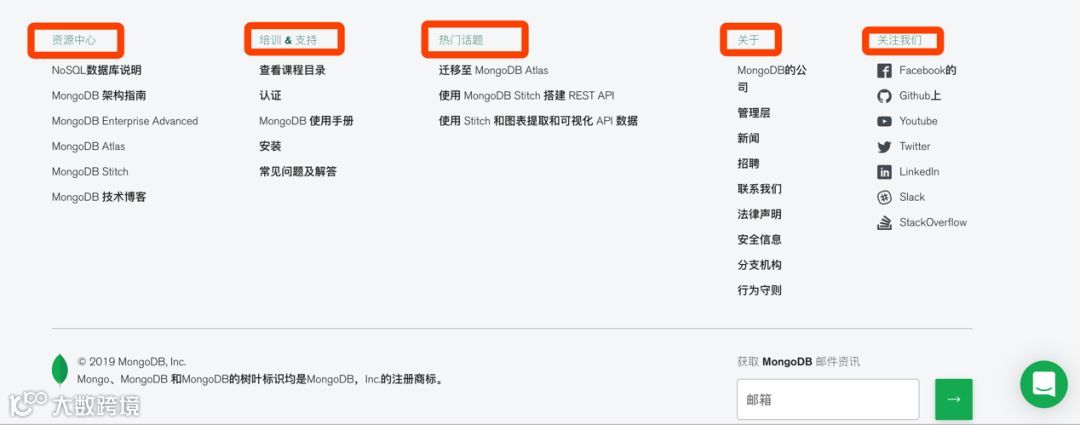Open 招聘 careers link

click(748, 163)
